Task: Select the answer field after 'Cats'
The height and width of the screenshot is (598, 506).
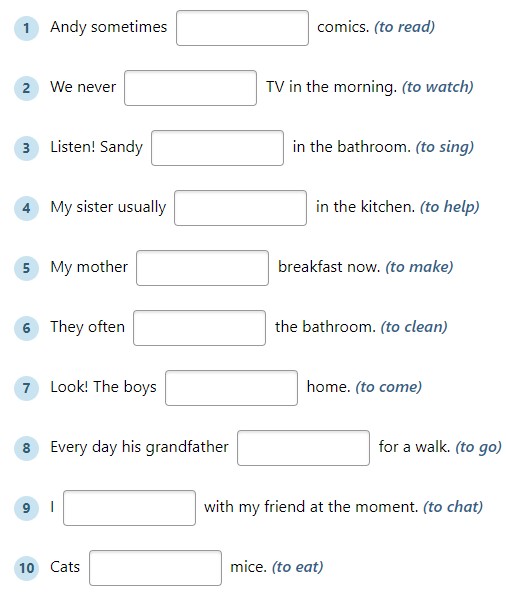Action: pos(155,568)
